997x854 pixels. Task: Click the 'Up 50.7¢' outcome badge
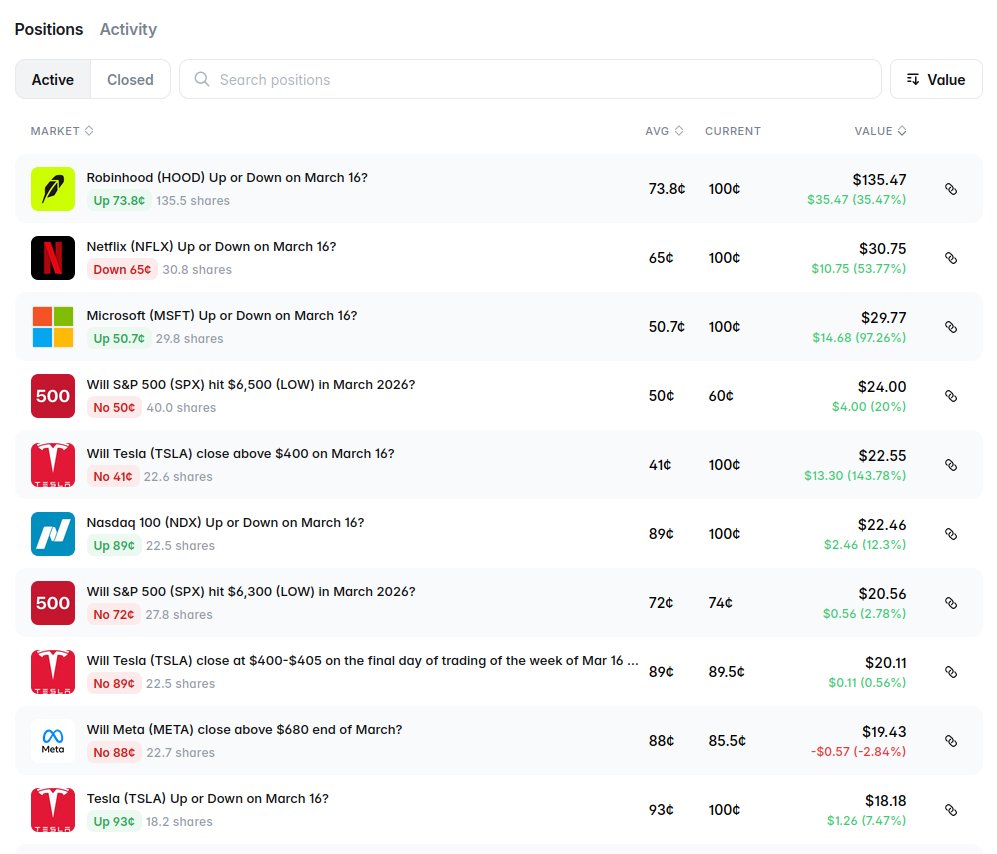pos(119,338)
